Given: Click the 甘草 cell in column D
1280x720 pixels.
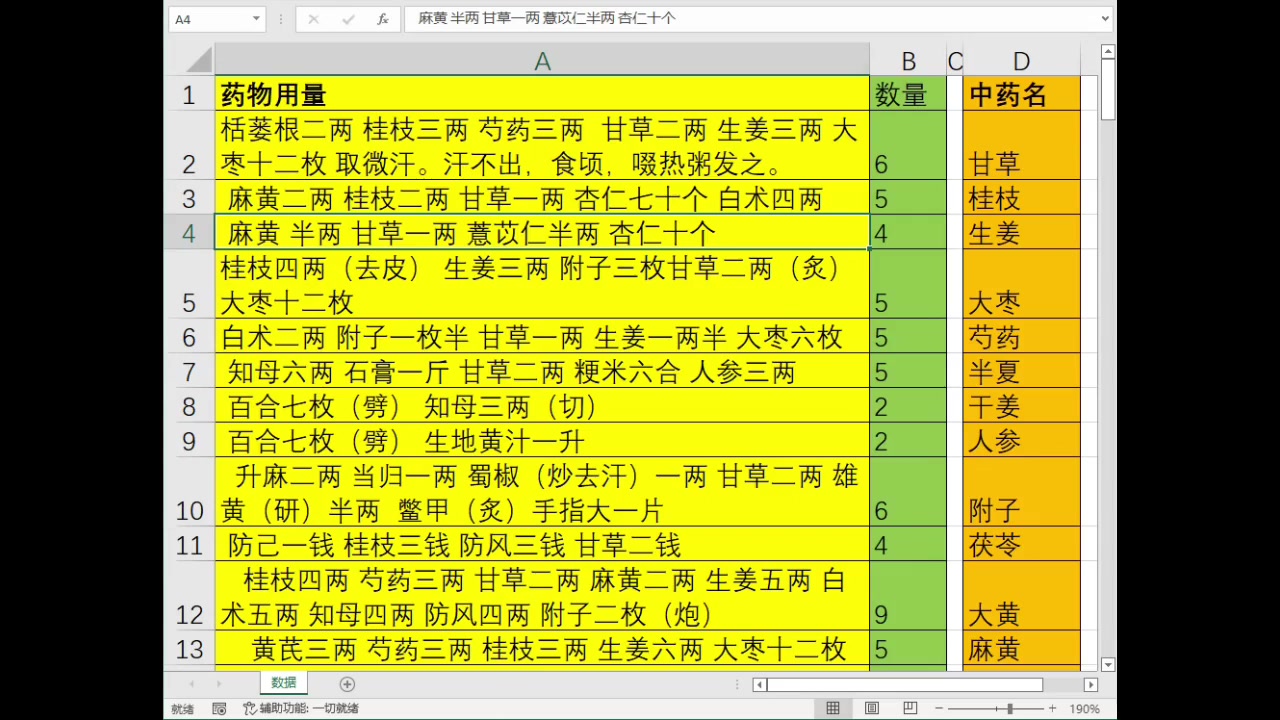Looking at the screenshot, I should point(1021,146).
